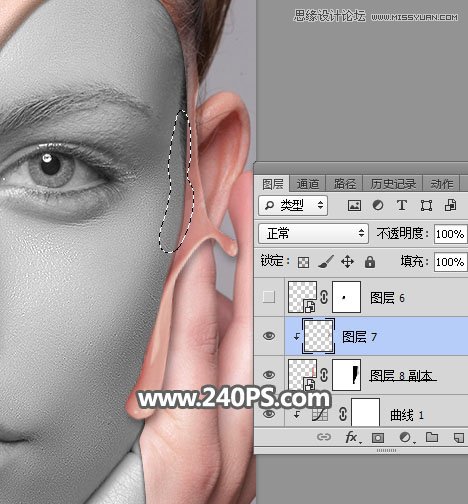Open the 历史记录 (History) tab
468x504 pixels.
coord(393,184)
